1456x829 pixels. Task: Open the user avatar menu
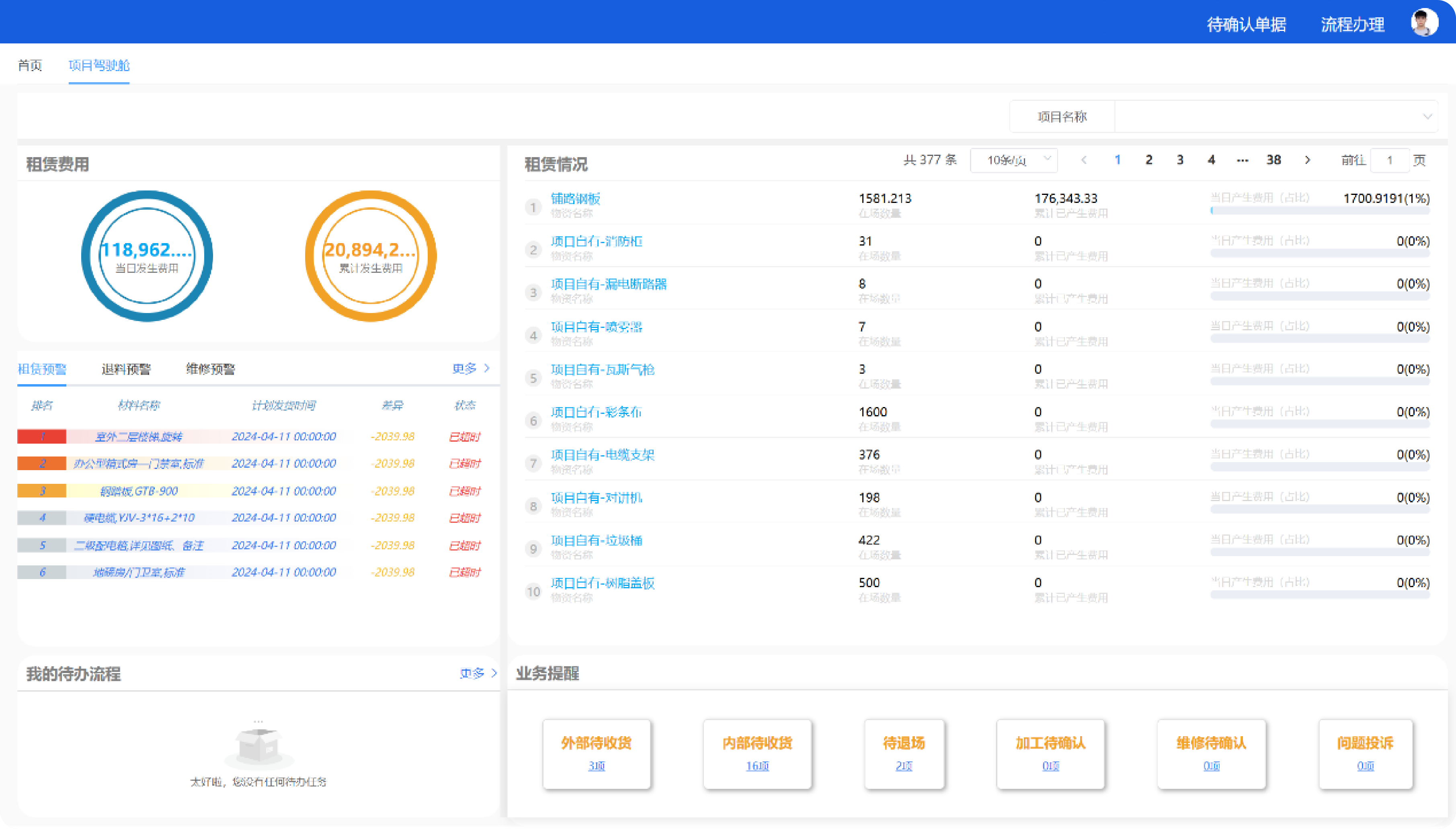pyautogui.click(x=1424, y=23)
